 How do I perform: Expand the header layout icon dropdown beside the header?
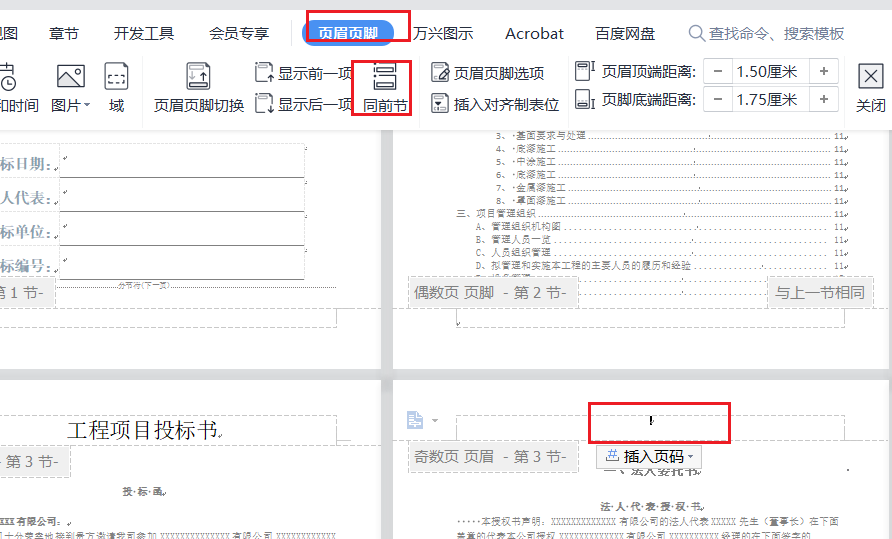tap(434, 421)
